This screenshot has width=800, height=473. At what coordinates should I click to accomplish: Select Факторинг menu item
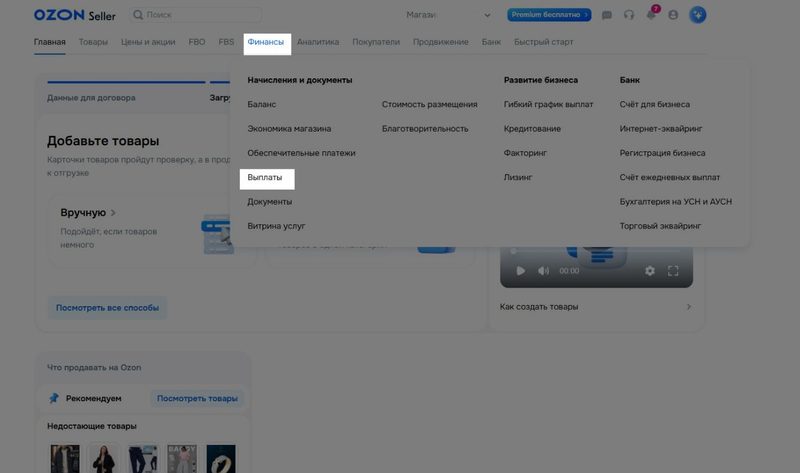tap(525, 153)
